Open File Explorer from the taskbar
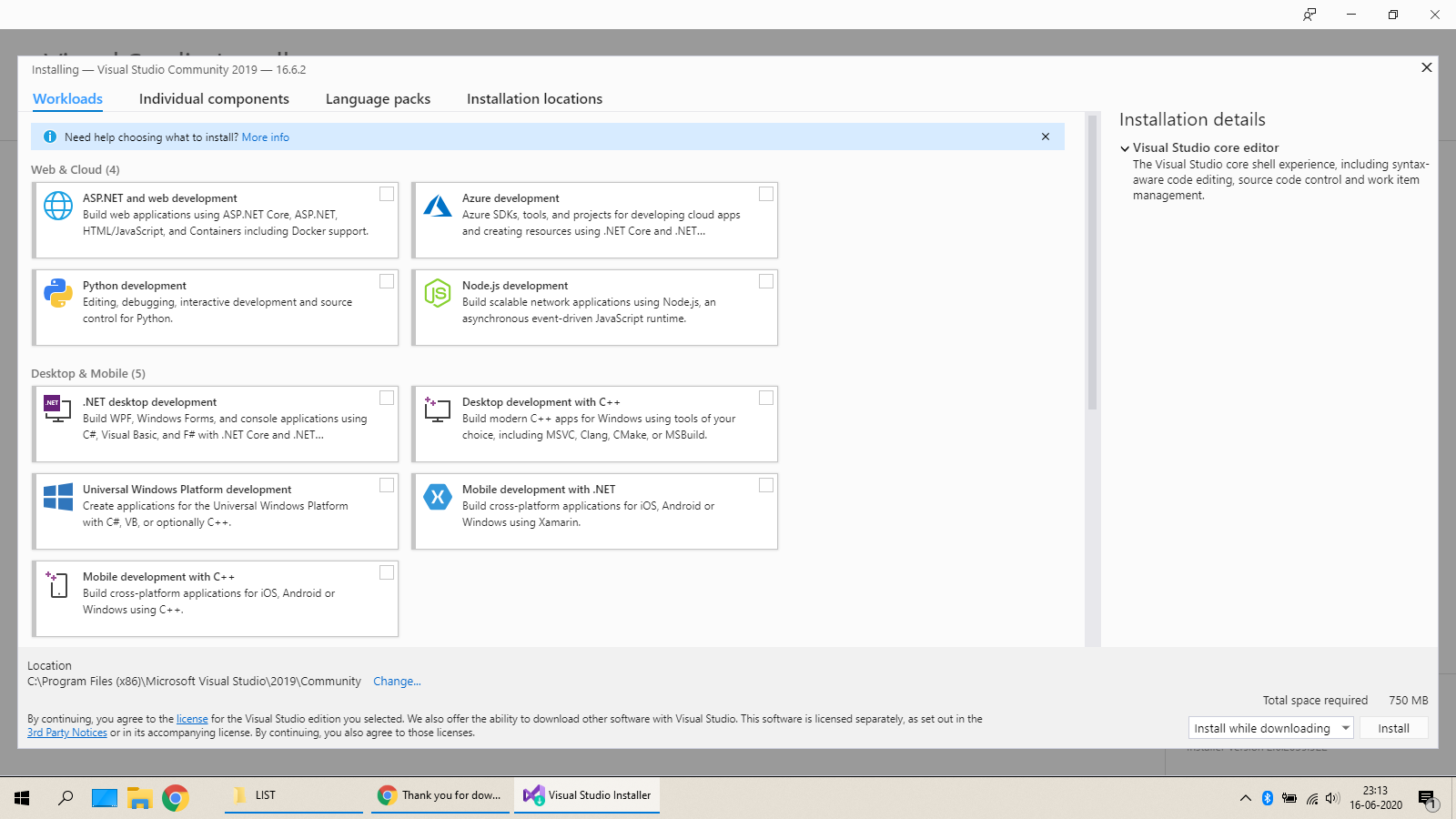The image size is (1456, 819). tap(139, 798)
